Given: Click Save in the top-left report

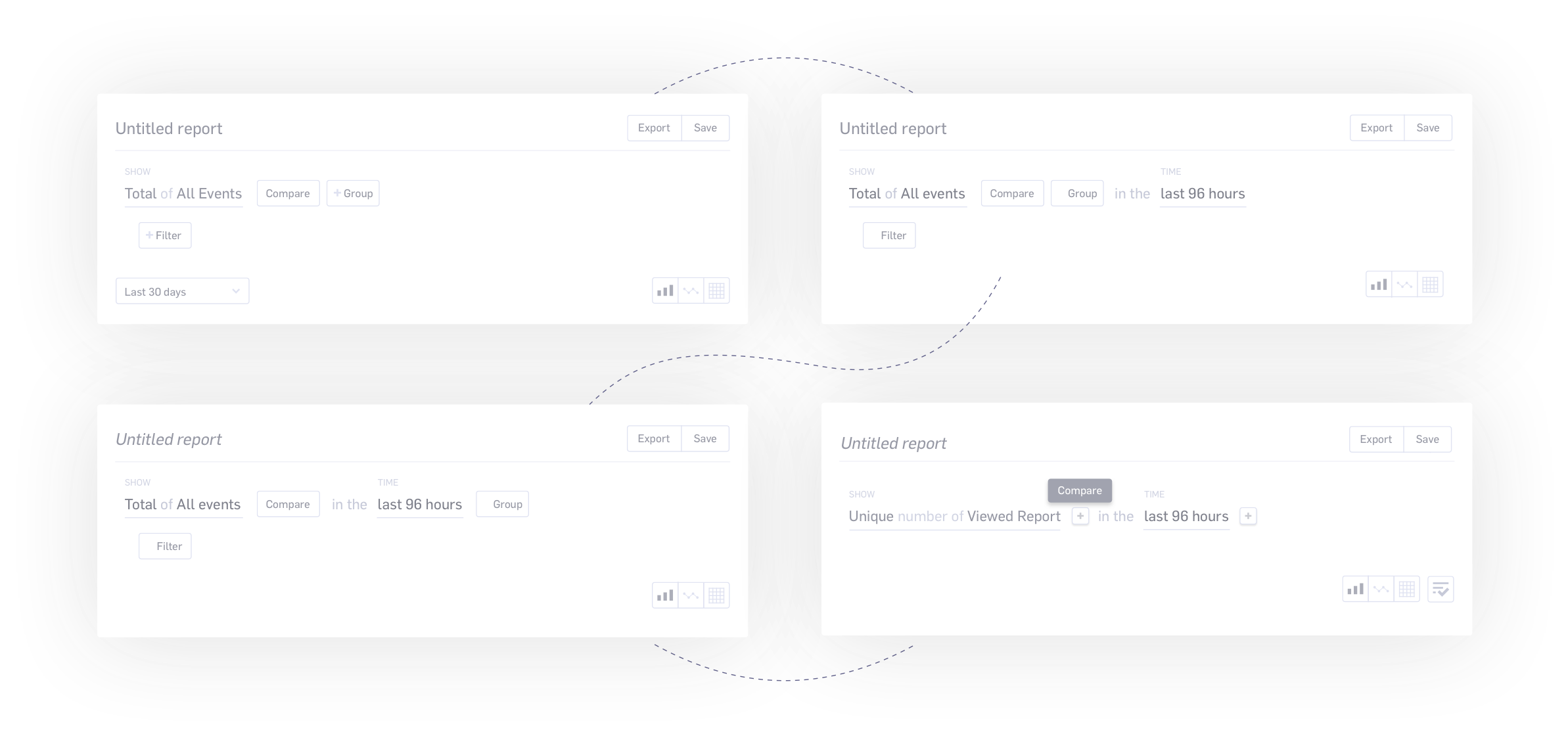Looking at the screenshot, I should click(706, 128).
